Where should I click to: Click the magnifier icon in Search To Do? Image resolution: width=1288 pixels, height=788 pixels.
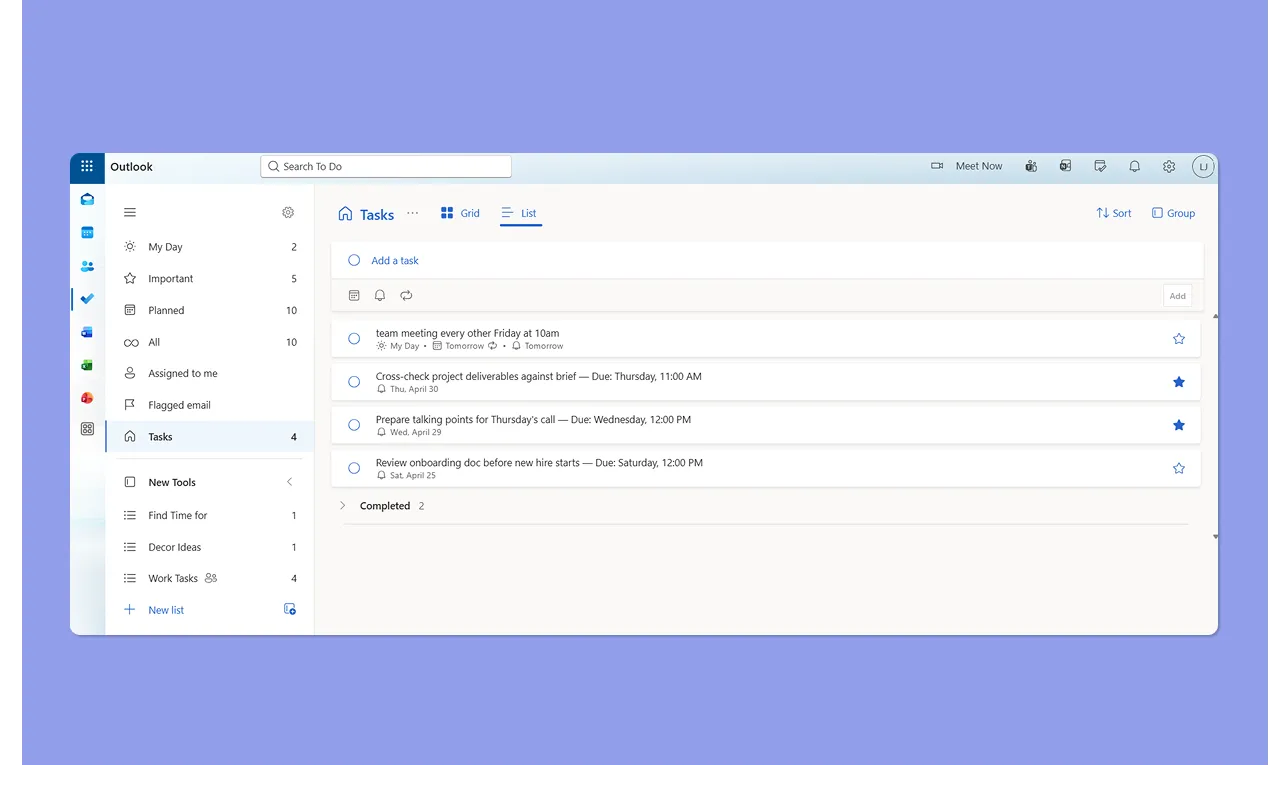point(273,166)
